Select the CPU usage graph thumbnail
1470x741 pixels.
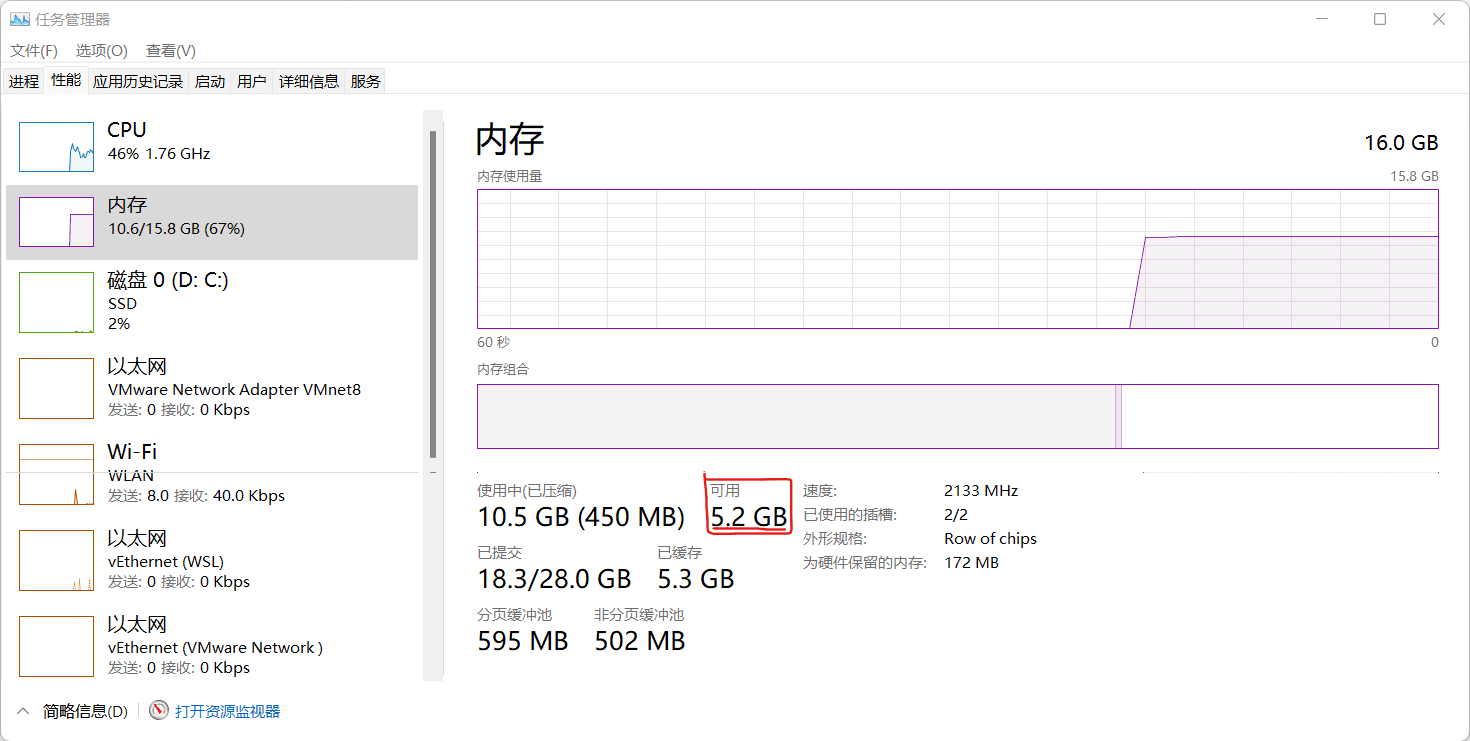(x=56, y=147)
